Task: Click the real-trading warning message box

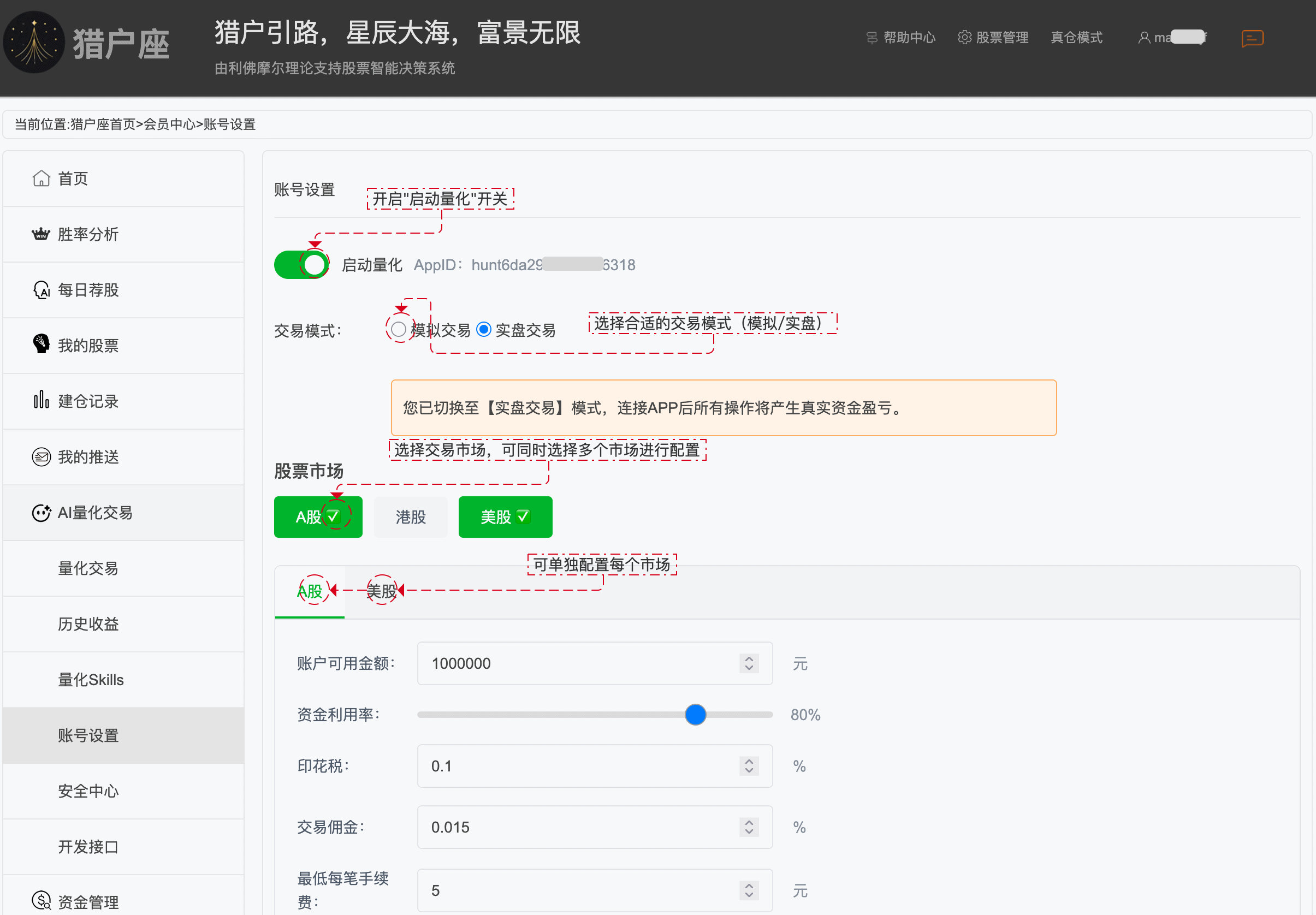Action: [724, 408]
